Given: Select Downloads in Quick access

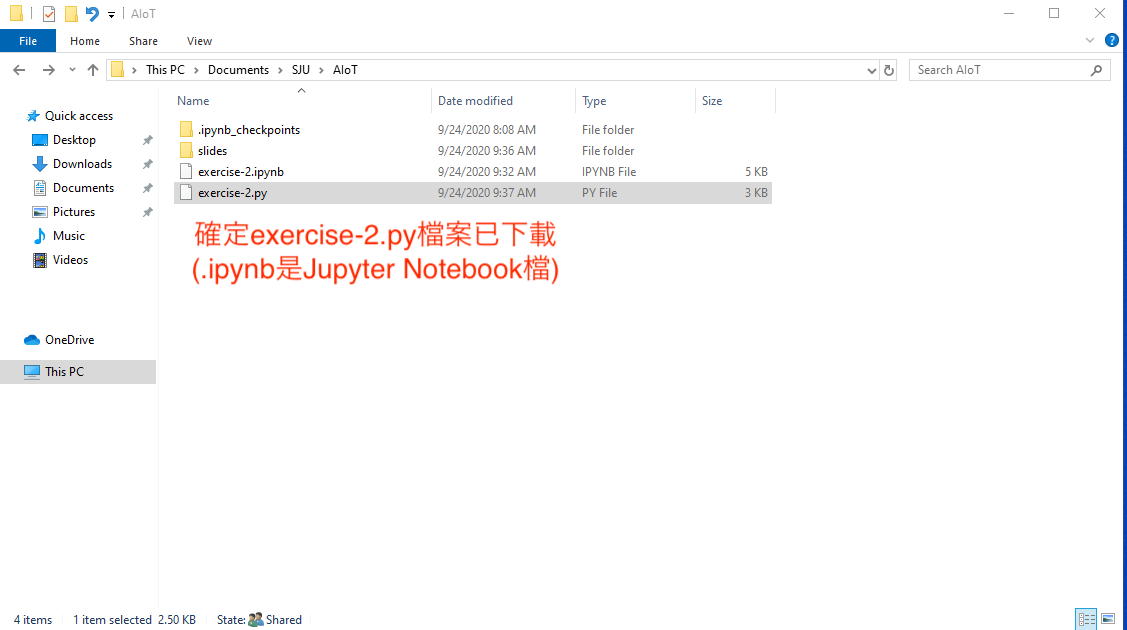Looking at the screenshot, I should 82,164.
